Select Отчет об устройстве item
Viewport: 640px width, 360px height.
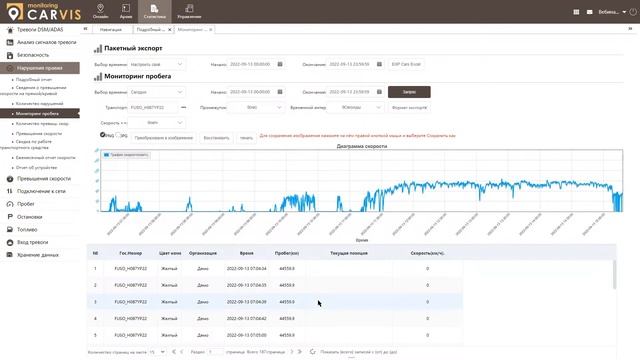coord(36,167)
